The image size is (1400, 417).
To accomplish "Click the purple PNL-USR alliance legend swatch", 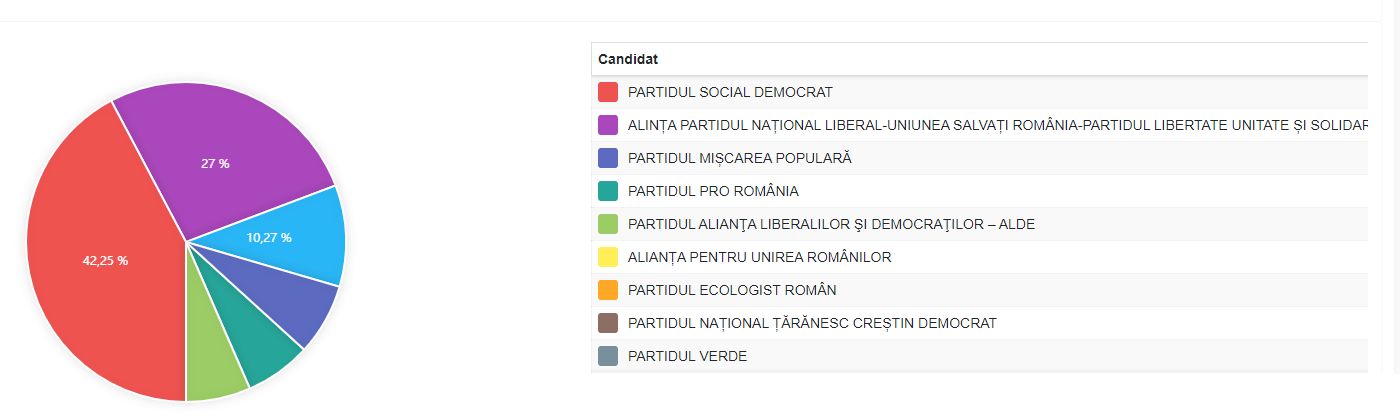I will click(x=608, y=125).
